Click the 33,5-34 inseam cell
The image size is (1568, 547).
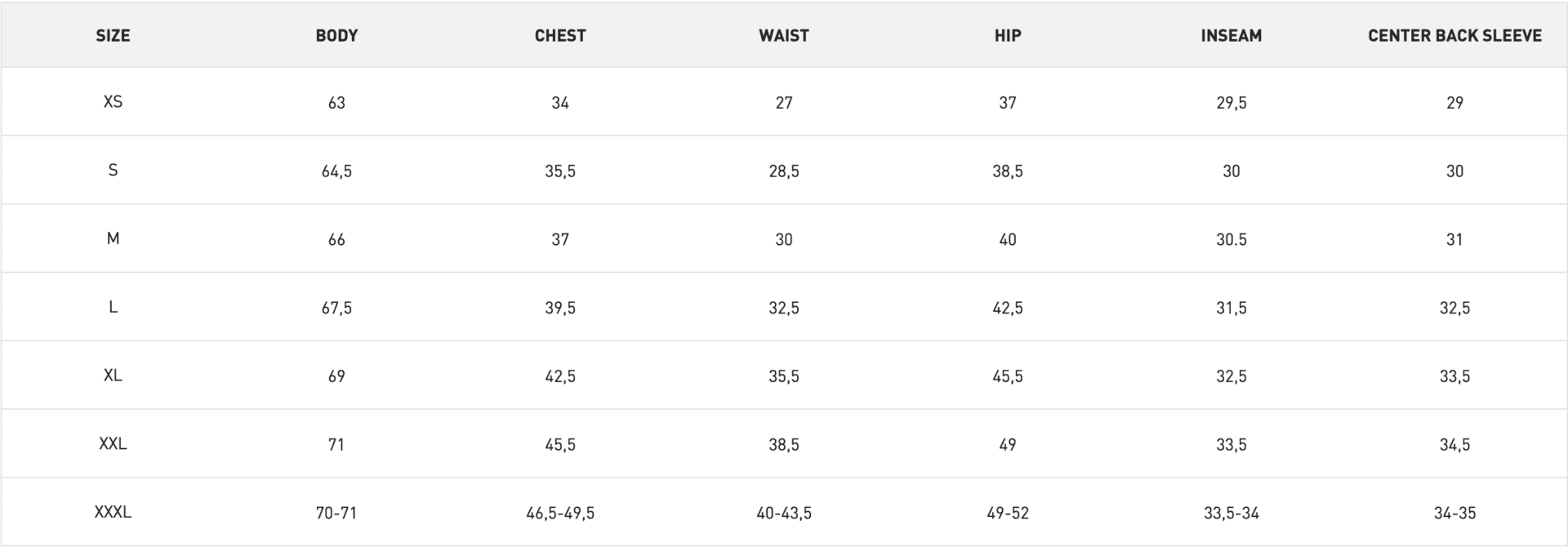[x=1232, y=514]
